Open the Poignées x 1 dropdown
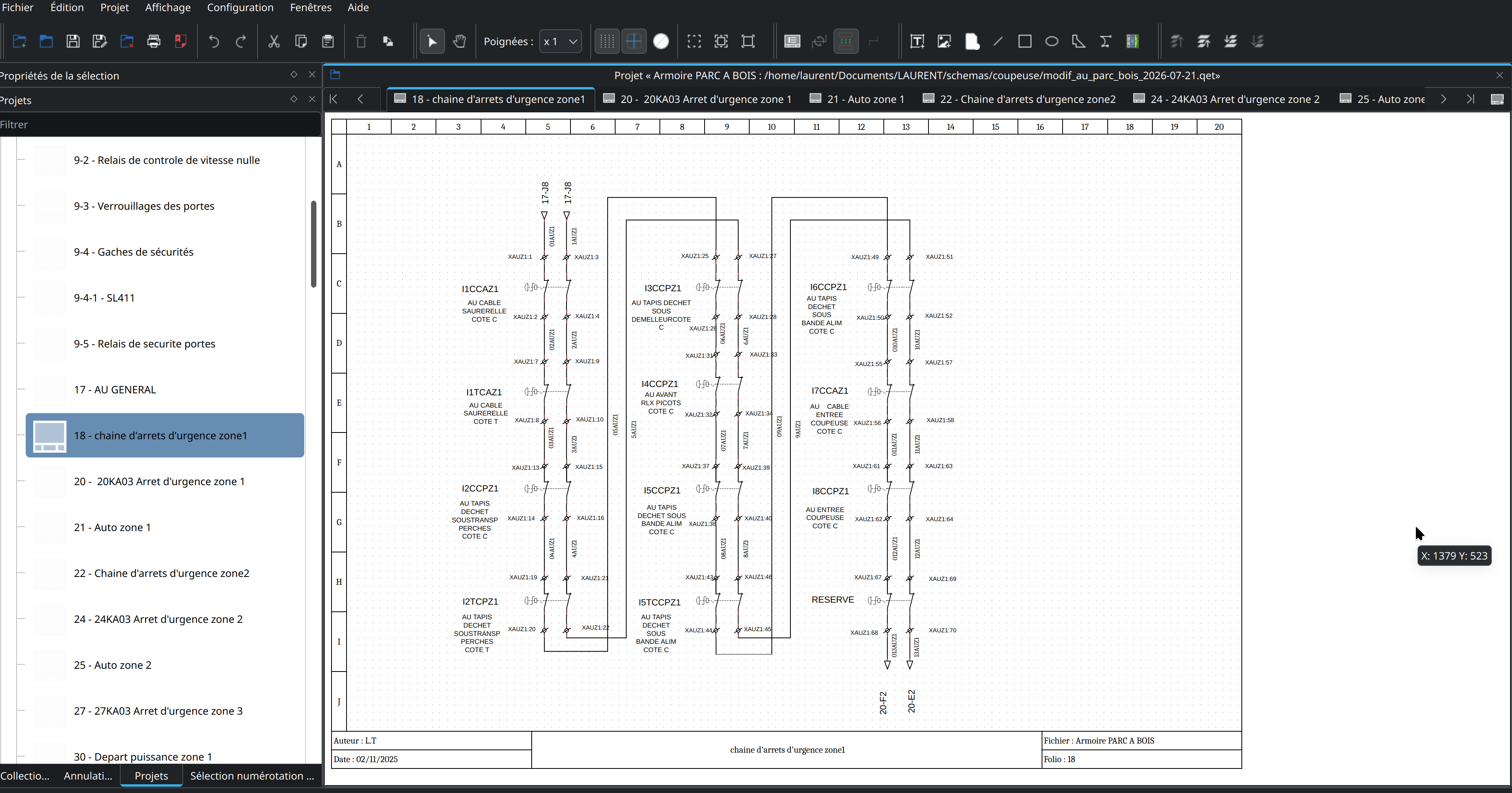The width and height of the screenshot is (1512, 793). tap(561, 41)
